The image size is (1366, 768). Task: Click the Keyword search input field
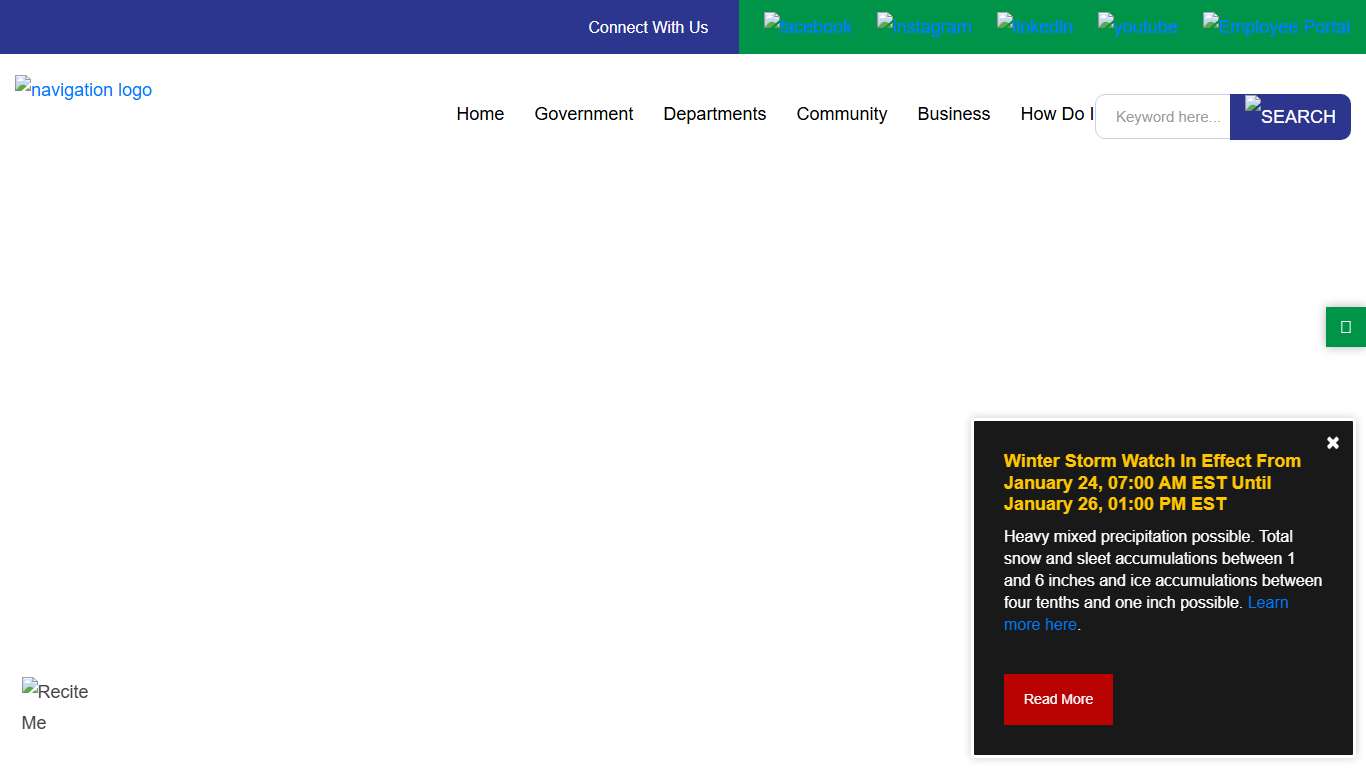tap(1165, 117)
